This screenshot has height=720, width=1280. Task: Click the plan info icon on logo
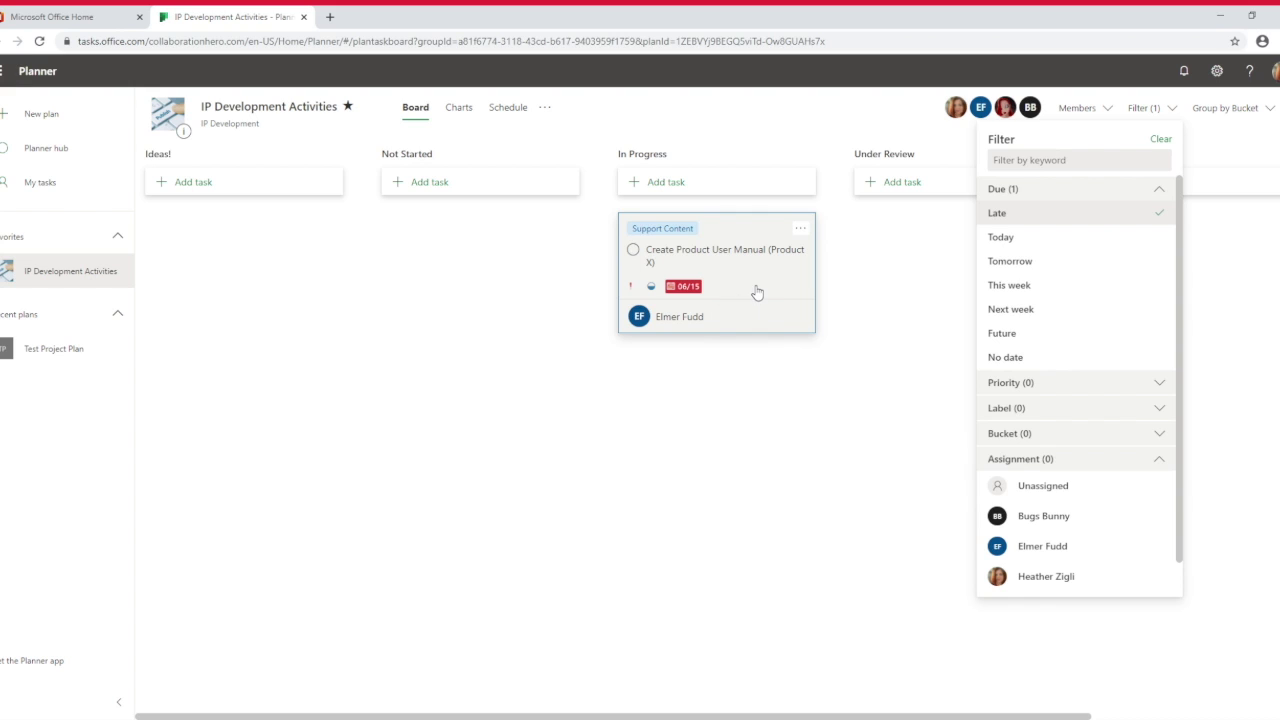(x=183, y=131)
